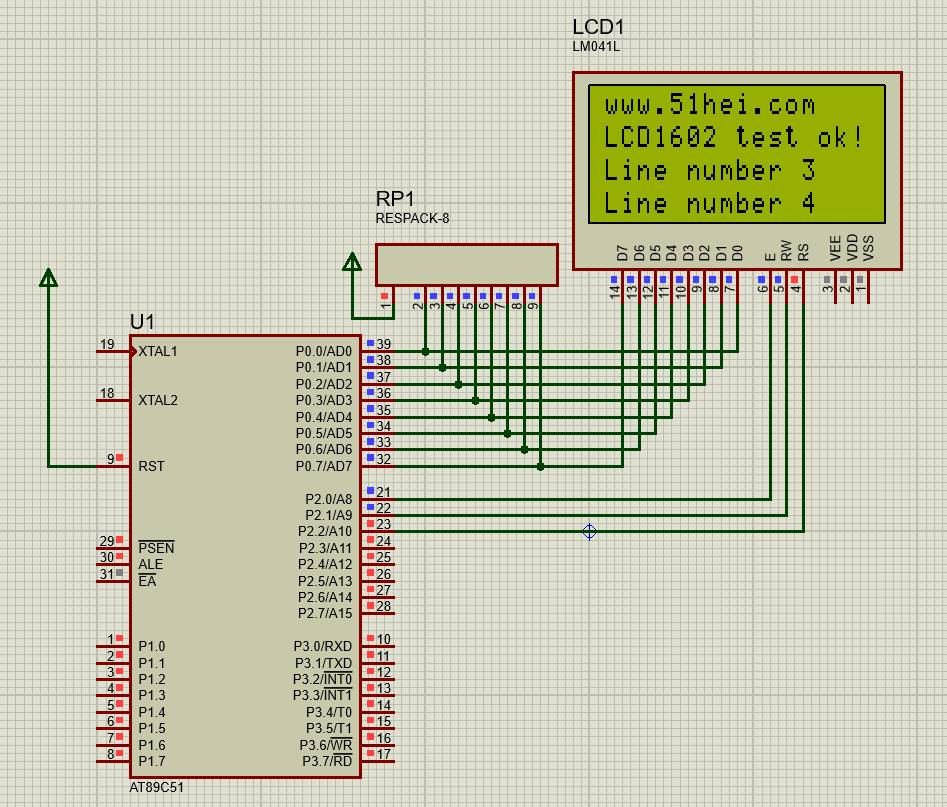Click the 'Line number 4' LCD text
The height and width of the screenshot is (807, 947).
pos(710,203)
